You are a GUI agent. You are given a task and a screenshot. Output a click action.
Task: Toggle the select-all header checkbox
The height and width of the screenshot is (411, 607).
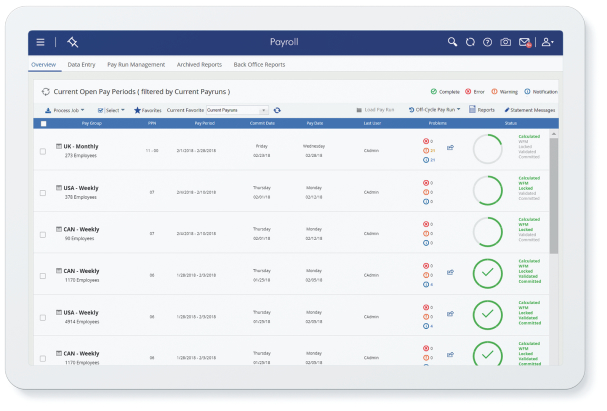pyautogui.click(x=43, y=124)
